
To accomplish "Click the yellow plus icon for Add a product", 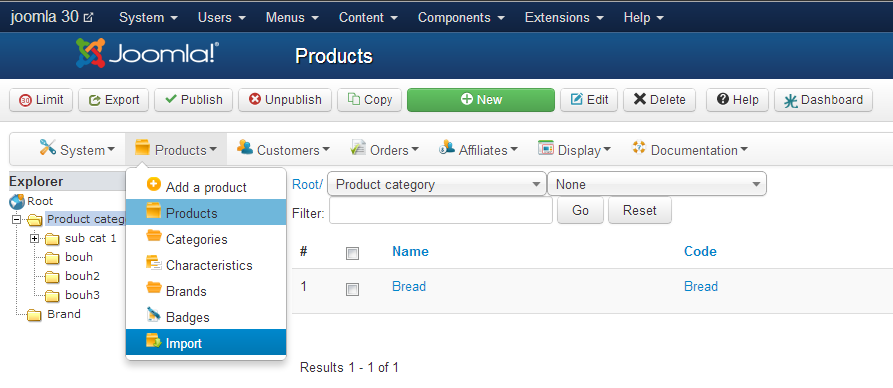I will (153, 185).
